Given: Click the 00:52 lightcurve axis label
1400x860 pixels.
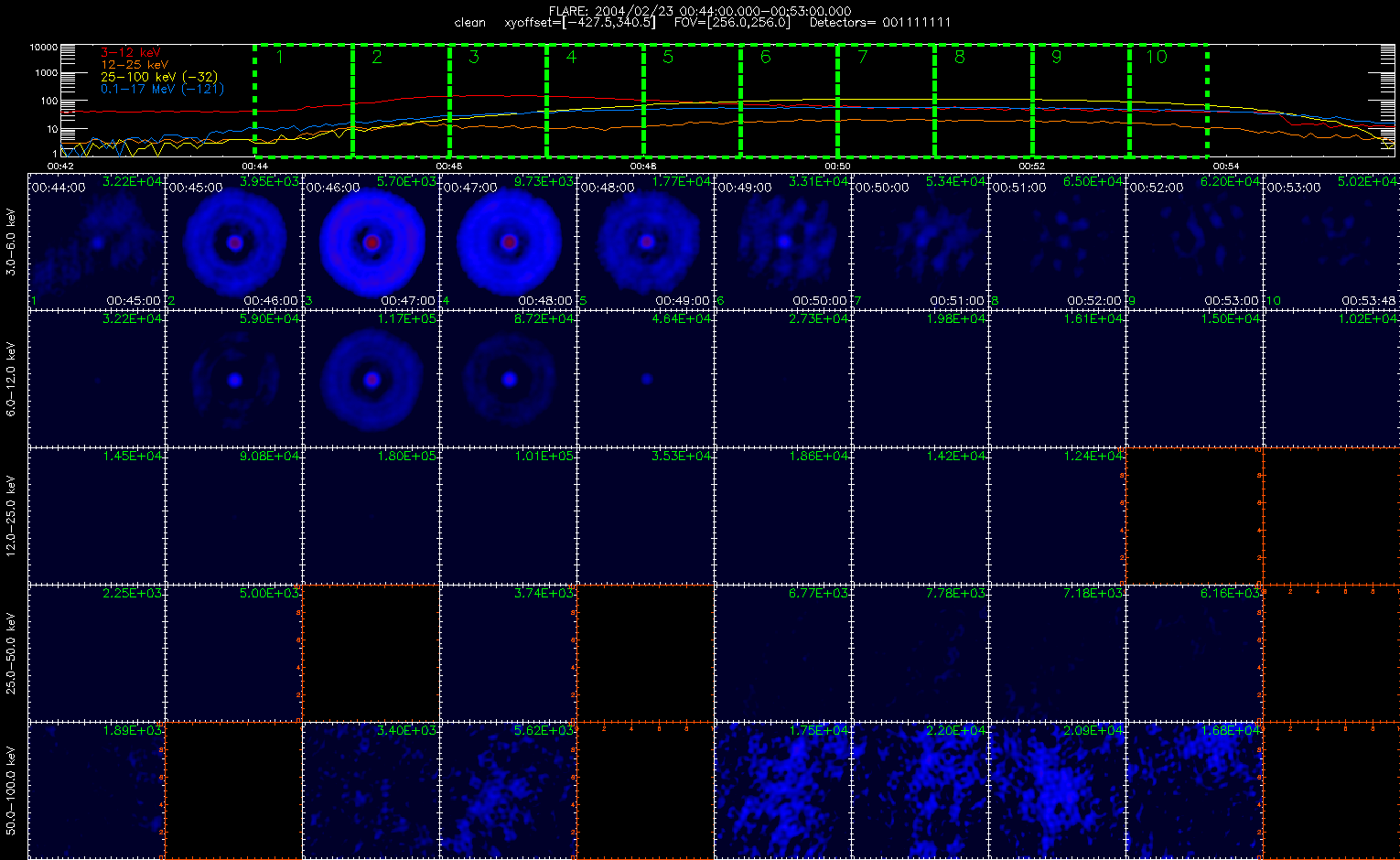Looking at the screenshot, I should pos(1032,166).
